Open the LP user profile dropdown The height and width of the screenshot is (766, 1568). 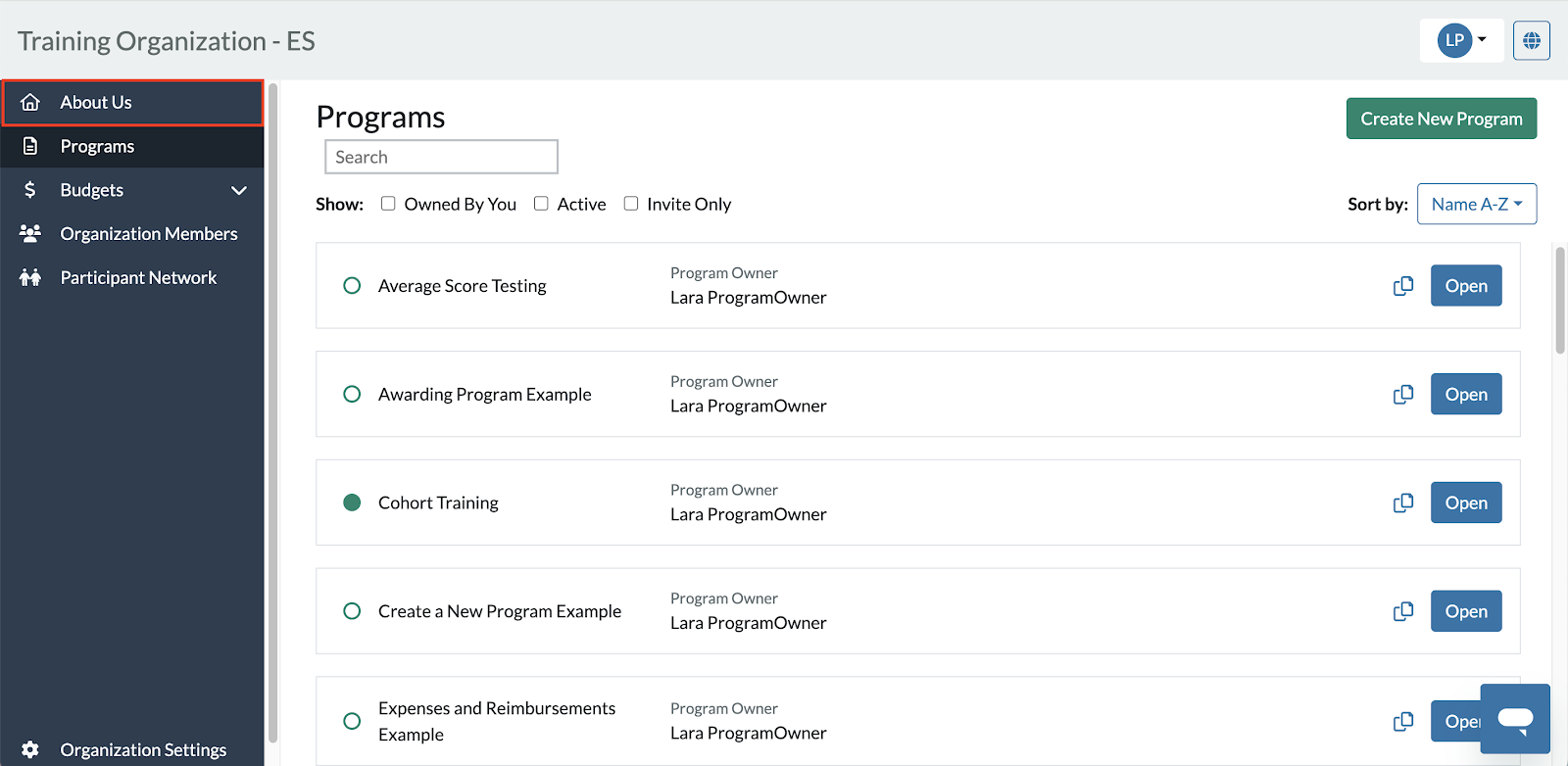[x=1461, y=41]
